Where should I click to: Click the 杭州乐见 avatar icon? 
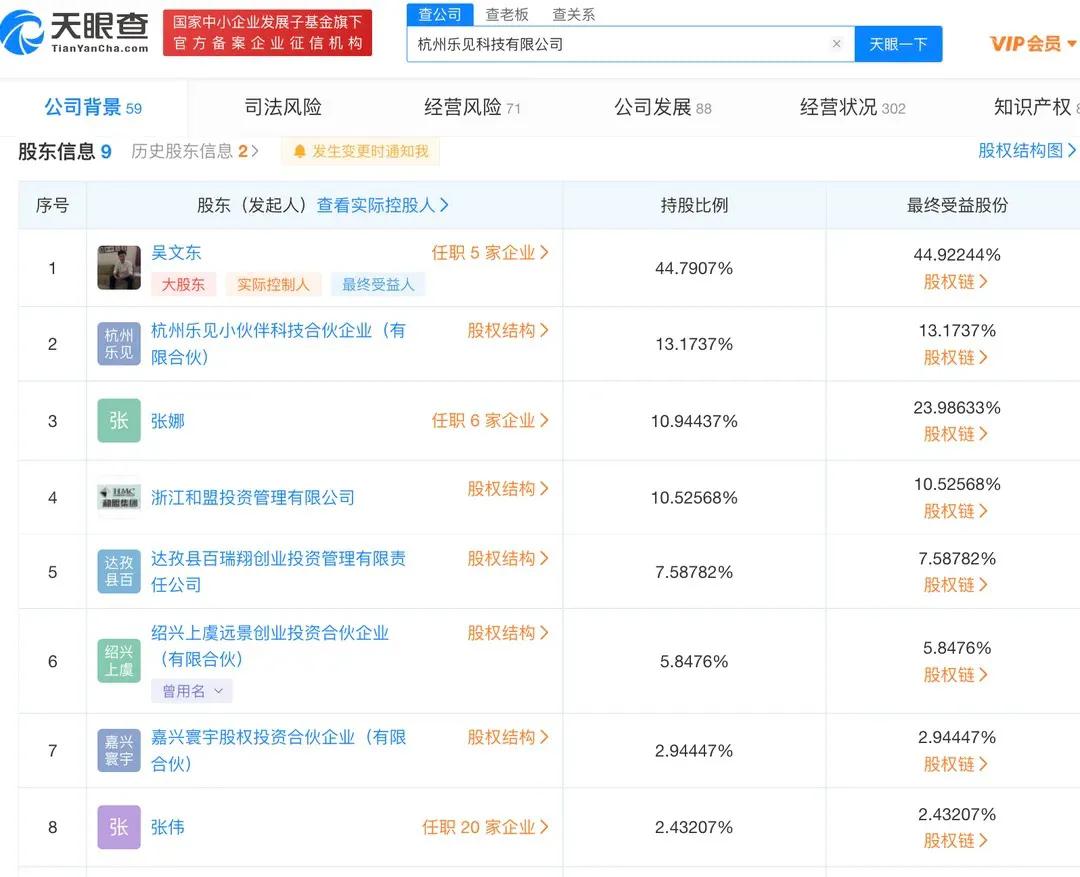(119, 343)
